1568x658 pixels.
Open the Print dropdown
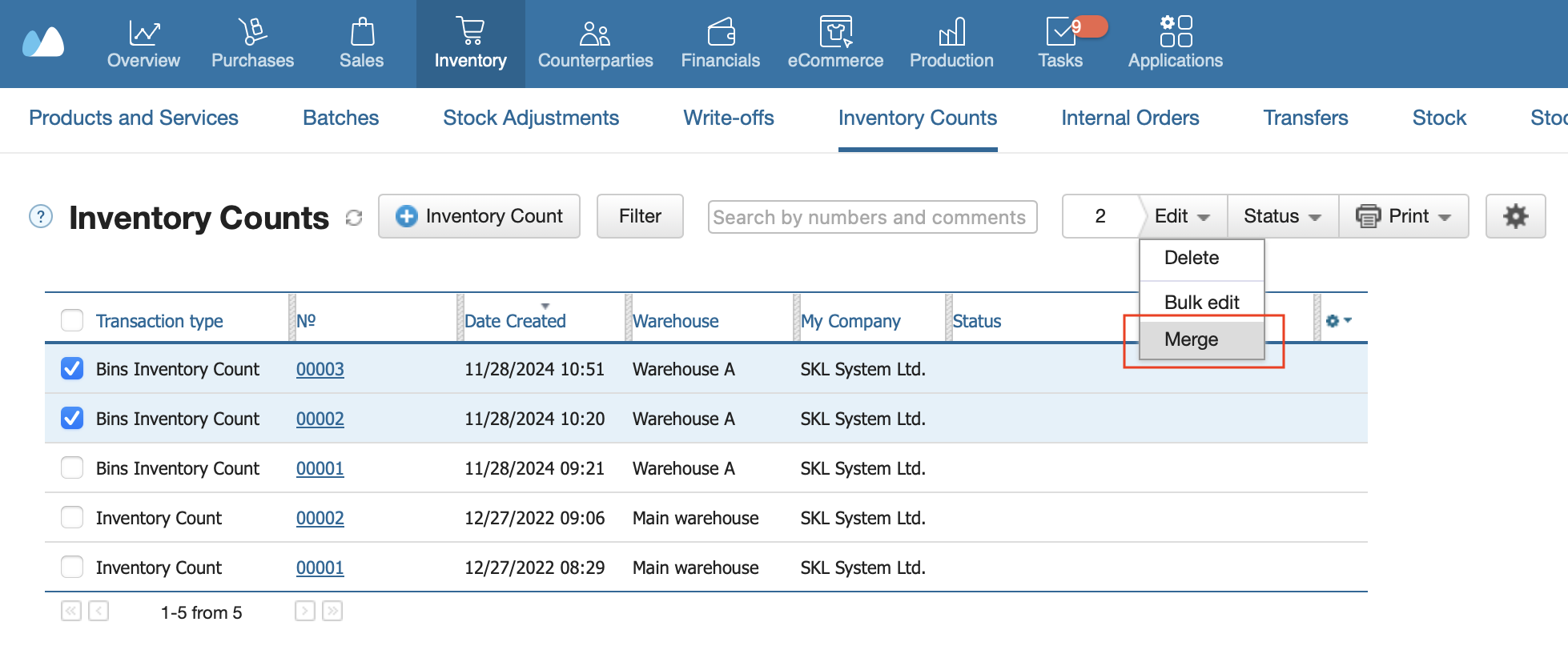(x=1404, y=216)
